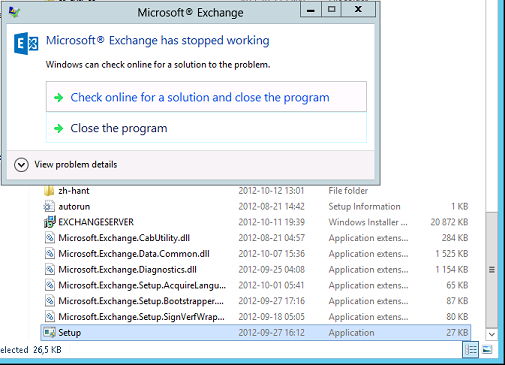Image resolution: width=505 pixels, height=365 pixels.
Task: Click the Exchange logo icon in dialog
Action: point(26,43)
